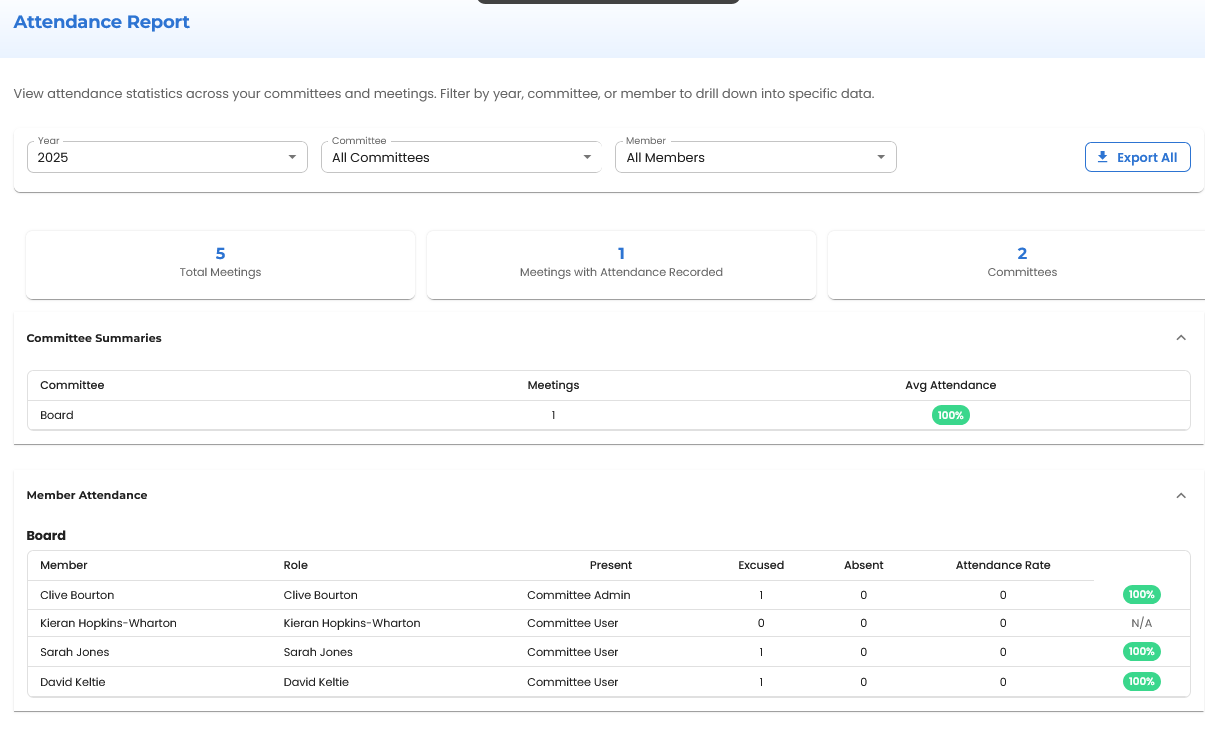Click Sarah Jones in Member Attendance table
Image resolution: width=1205 pixels, height=734 pixels.
(74, 651)
